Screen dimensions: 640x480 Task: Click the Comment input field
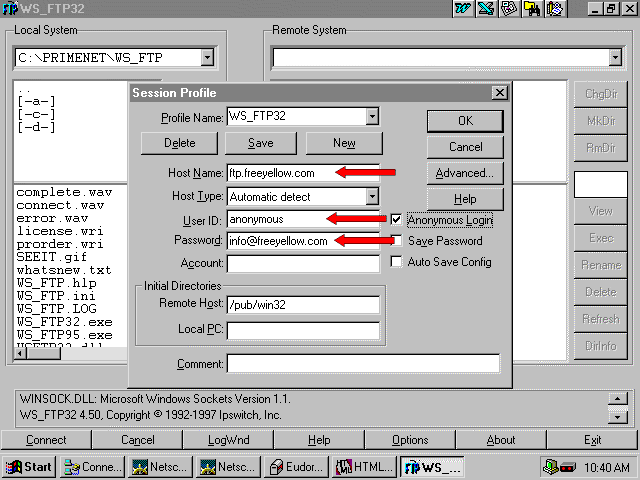pos(363,363)
